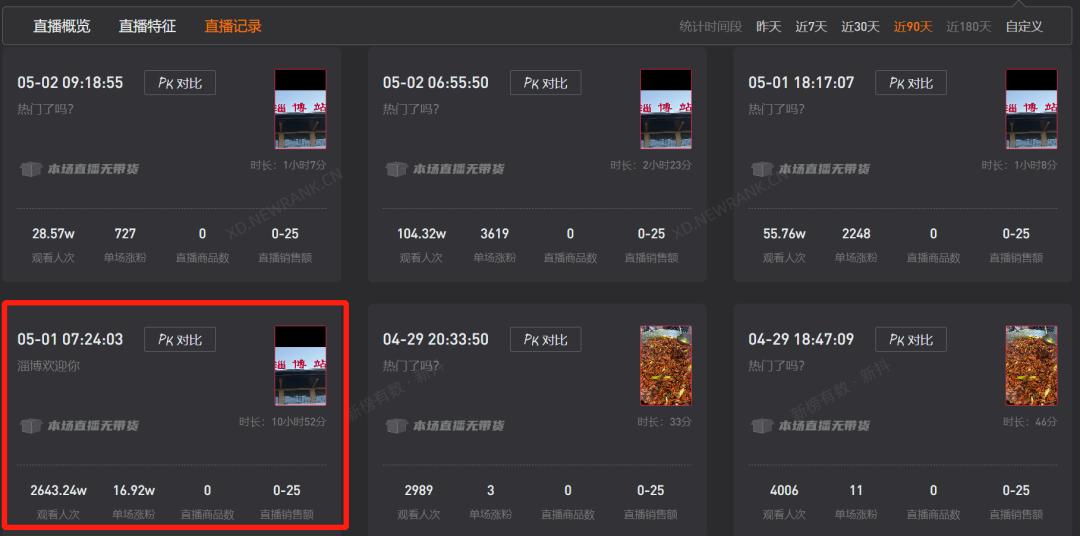This screenshot has height=536, width=1080.
Task: Open crayfish thumbnail of 04-29 20:33:50
Action: (x=666, y=366)
